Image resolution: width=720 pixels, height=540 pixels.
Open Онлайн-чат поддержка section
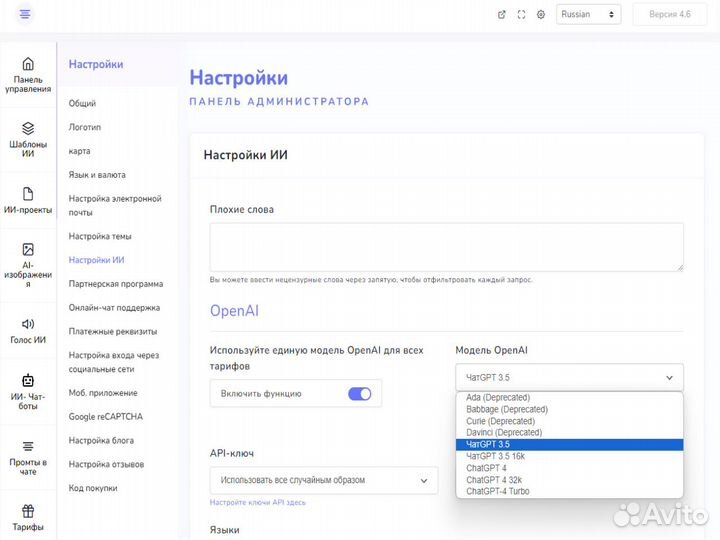pyautogui.click(x=114, y=308)
